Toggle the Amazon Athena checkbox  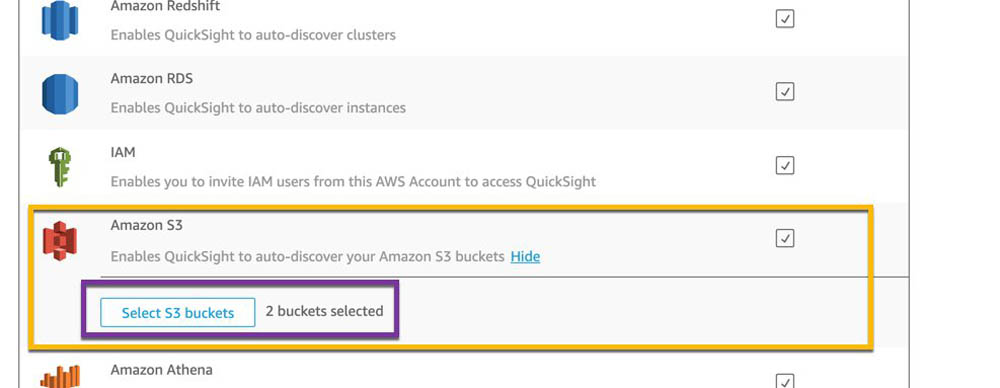click(x=784, y=380)
